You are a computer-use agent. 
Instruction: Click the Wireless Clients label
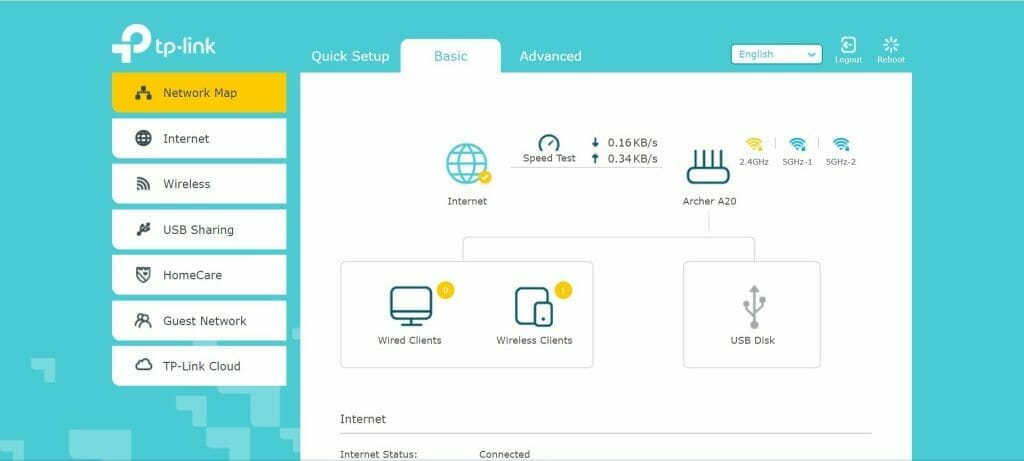(x=534, y=340)
